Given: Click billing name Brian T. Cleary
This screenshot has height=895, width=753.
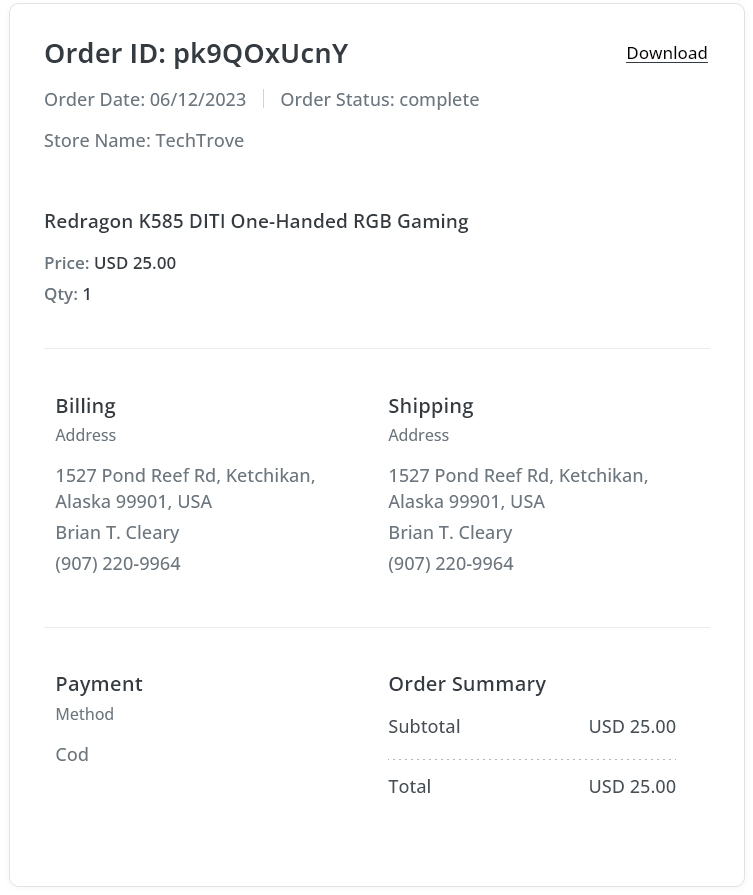Looking at the screenshot, I should pos(117,533).
